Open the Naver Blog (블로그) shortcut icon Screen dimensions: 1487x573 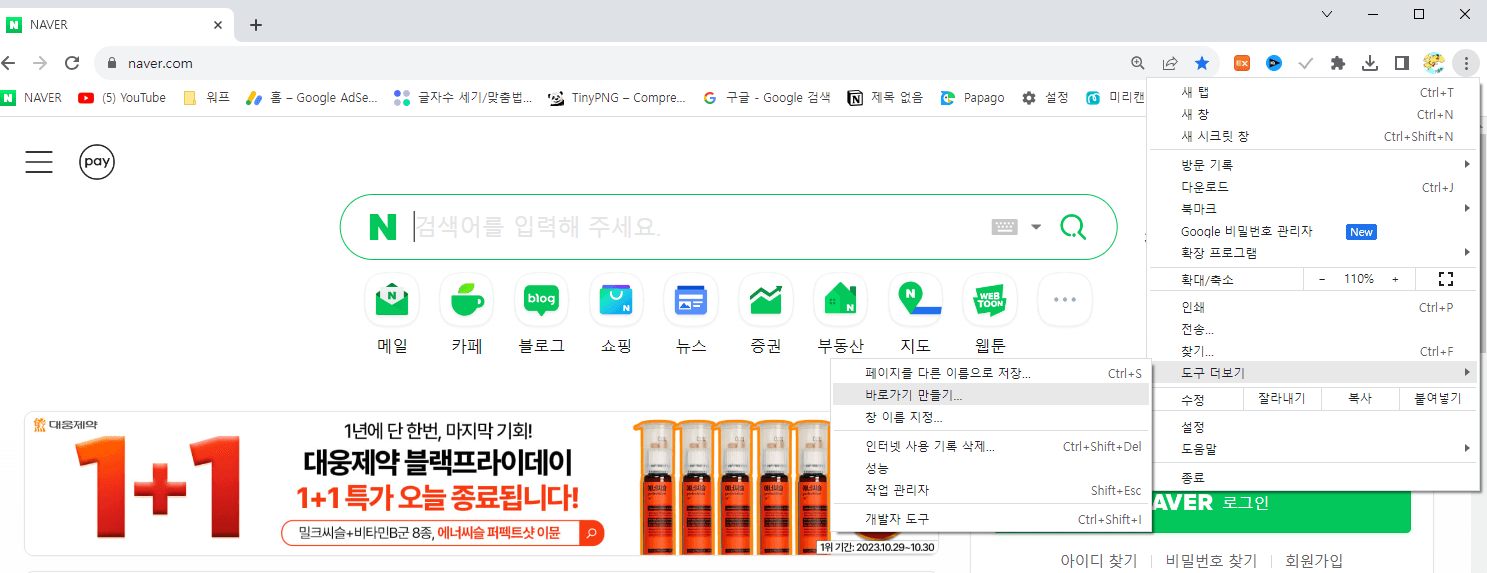541,299
